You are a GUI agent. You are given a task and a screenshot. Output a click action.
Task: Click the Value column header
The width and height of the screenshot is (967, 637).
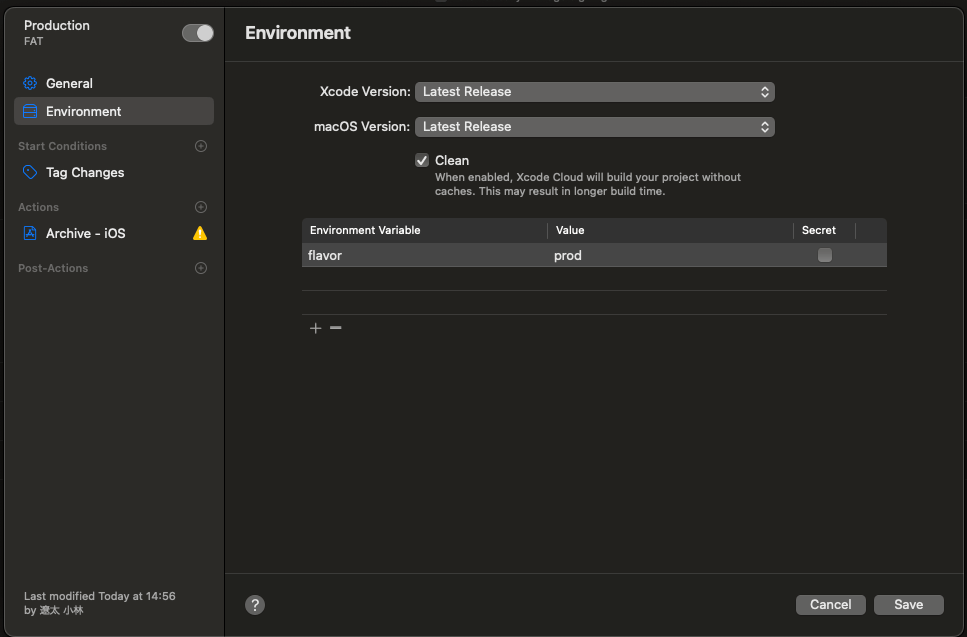pos(670,231)
